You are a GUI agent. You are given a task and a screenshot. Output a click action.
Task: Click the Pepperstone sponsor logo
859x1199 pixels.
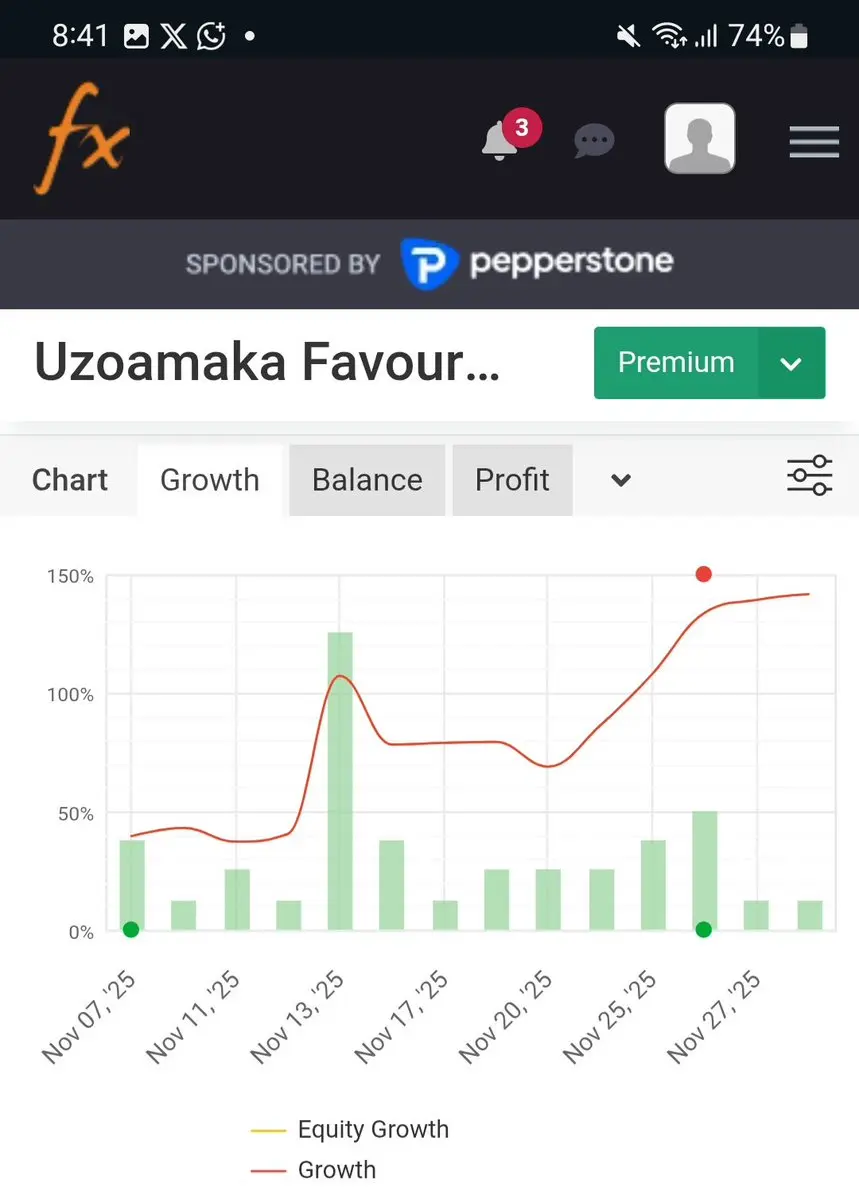537,263
